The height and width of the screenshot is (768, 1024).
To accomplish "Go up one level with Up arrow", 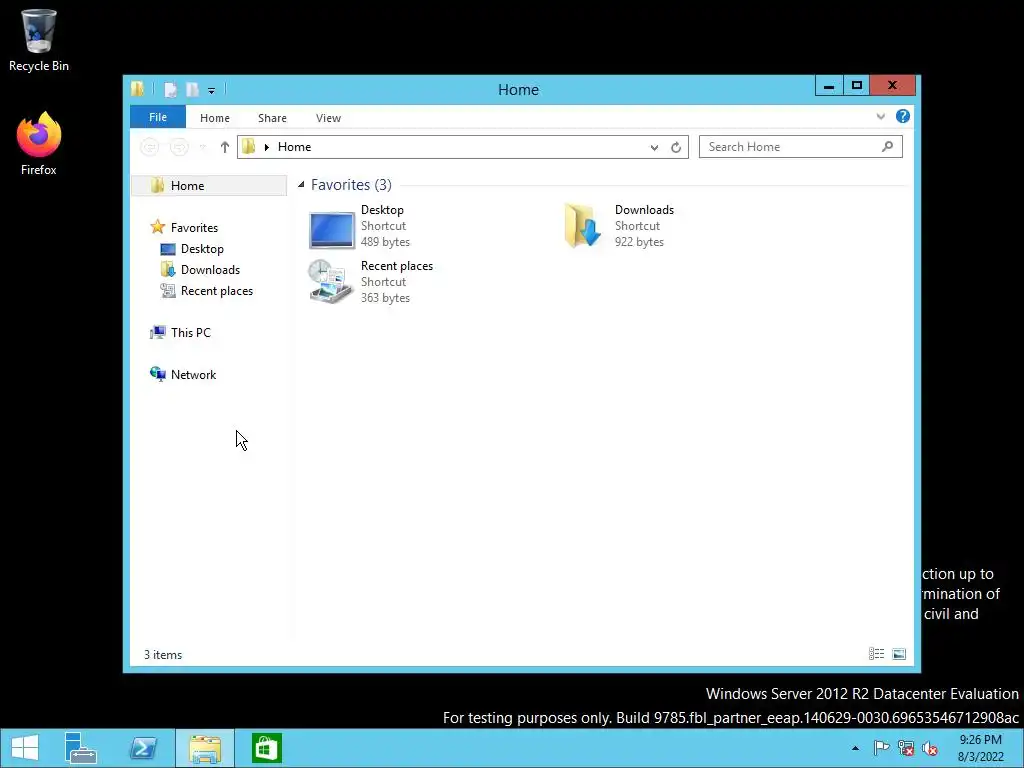I will coord(225,147).
